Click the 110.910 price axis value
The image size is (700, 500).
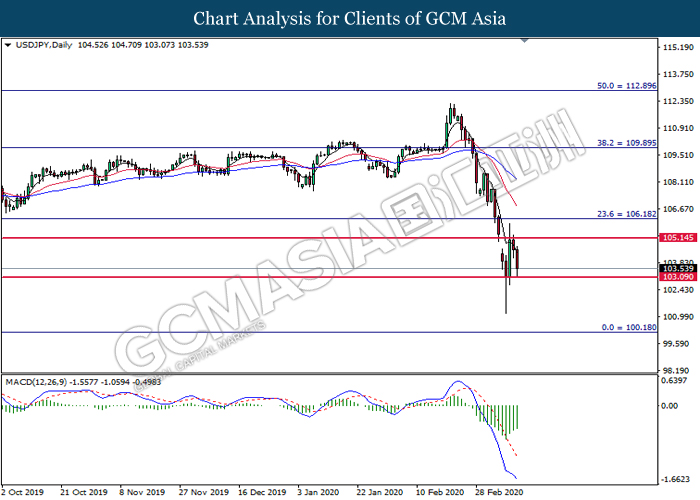coord(679,129)
